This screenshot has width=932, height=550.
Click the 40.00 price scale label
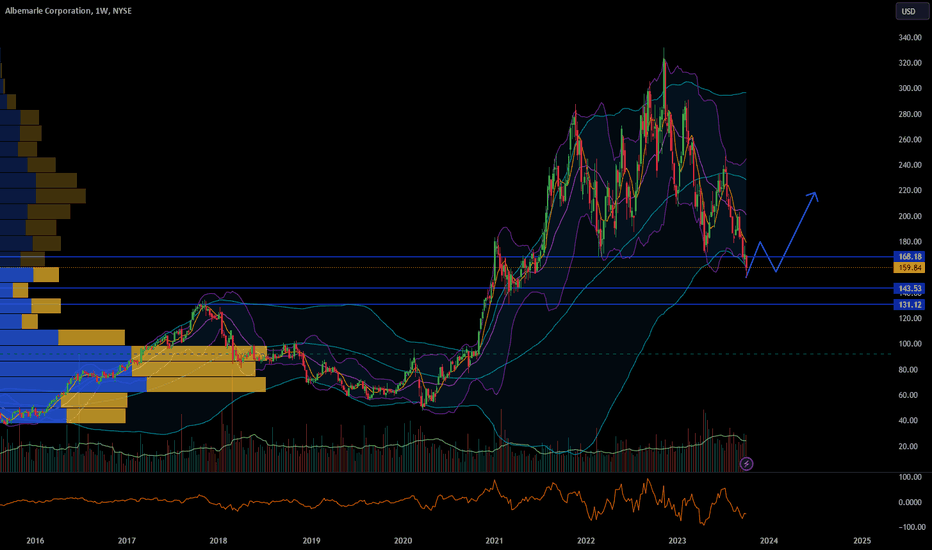coord(910,420)
